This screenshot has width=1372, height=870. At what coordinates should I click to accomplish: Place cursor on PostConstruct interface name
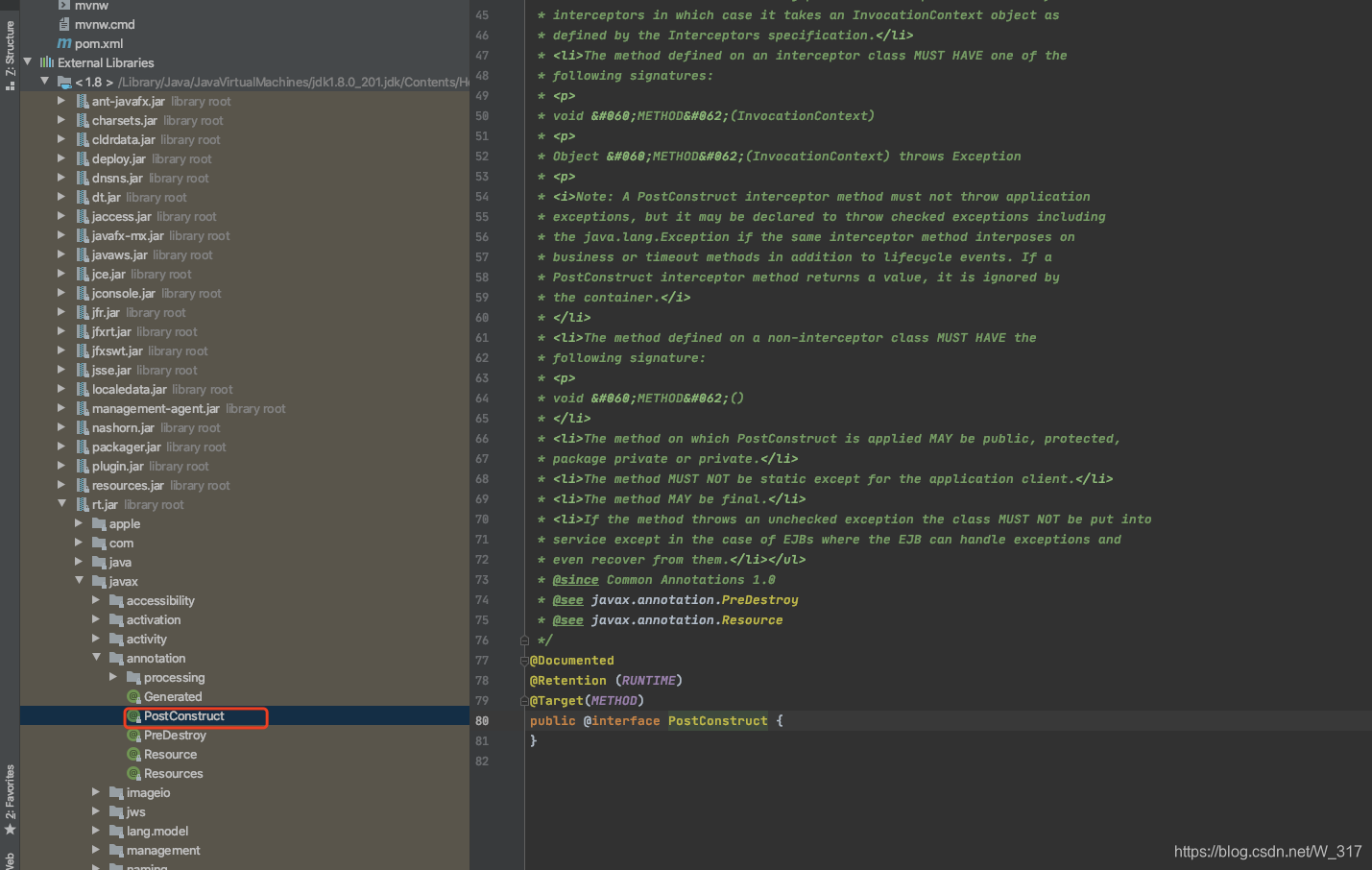(x=718, y=721)
